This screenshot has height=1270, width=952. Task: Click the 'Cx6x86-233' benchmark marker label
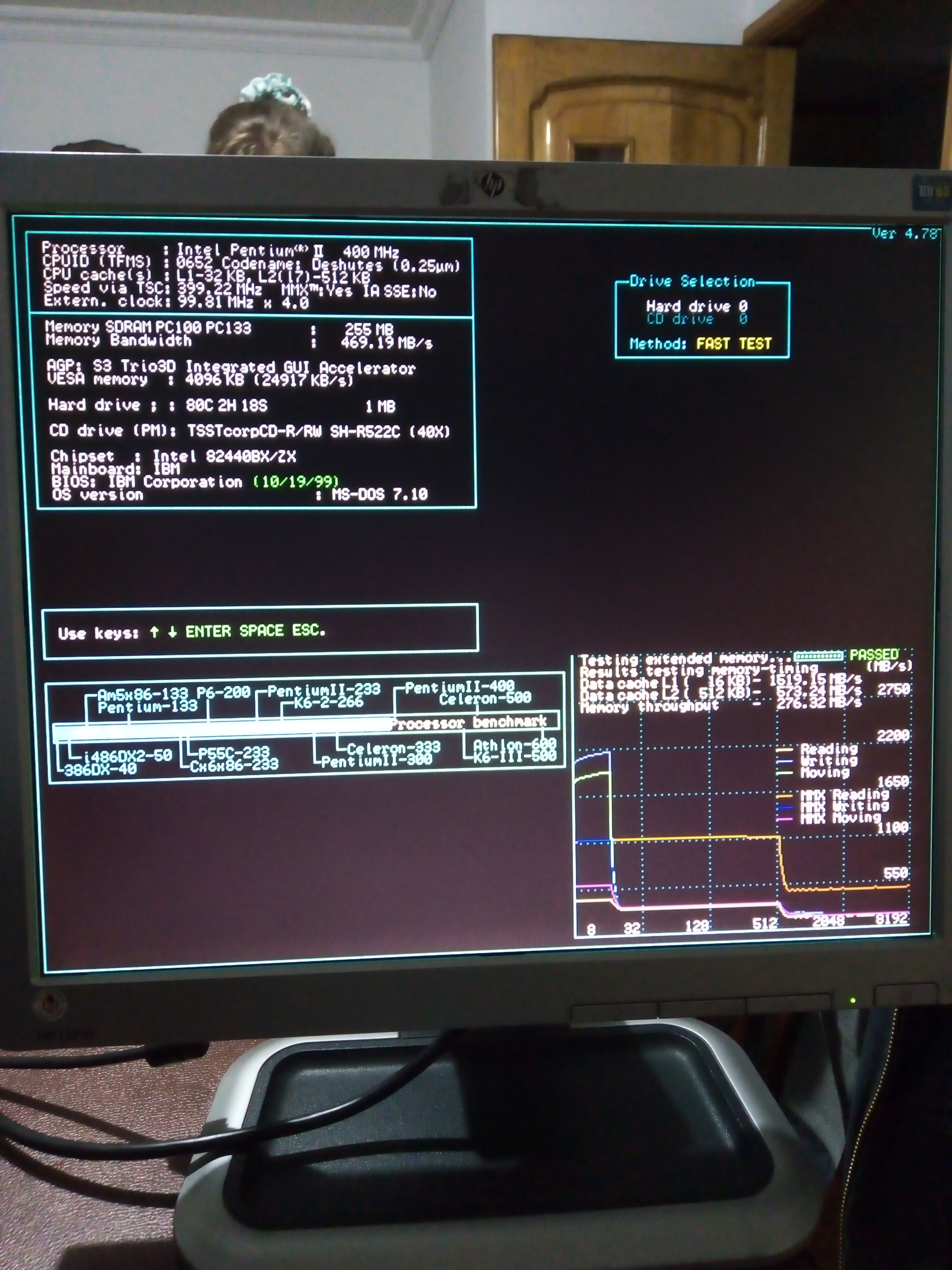[x=234, y=765]
